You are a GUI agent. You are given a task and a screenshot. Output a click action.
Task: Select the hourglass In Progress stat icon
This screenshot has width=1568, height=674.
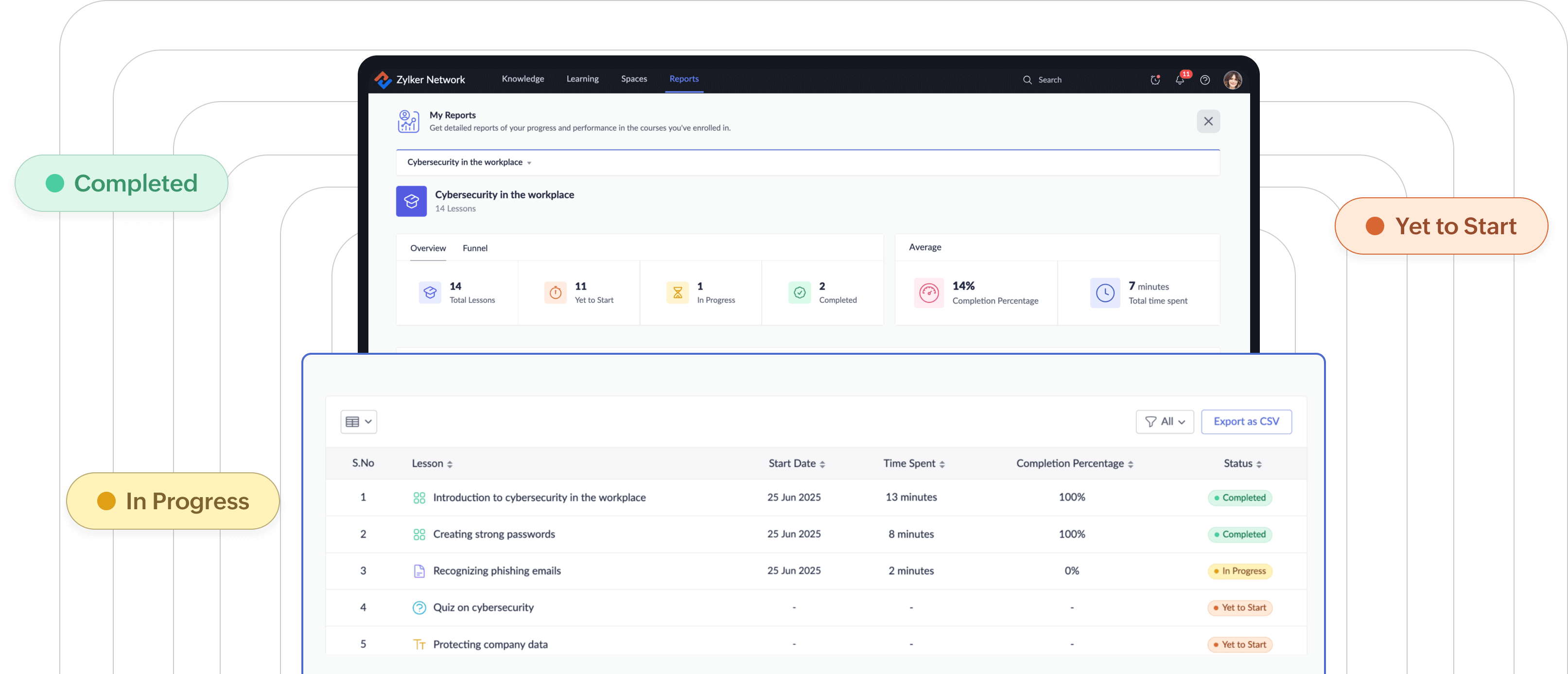(x=677, y=293)
